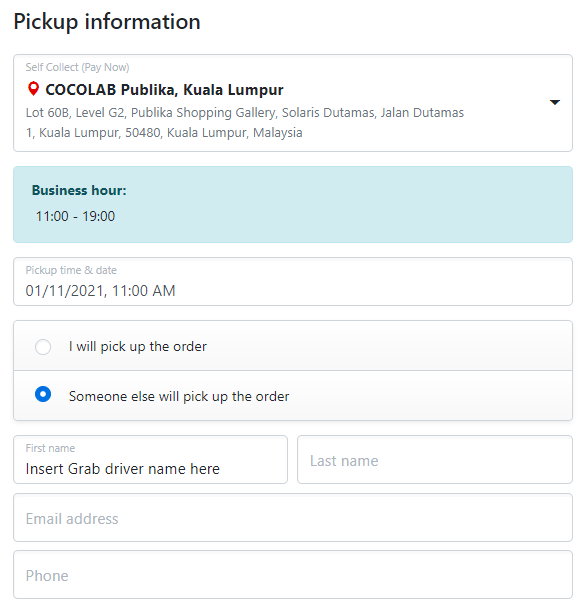The height and width of the screenshot is (611, 587).
Task: Select COCOLAB Publika, Kuala Lumpur store name
Action: click(x=164, y=90)
